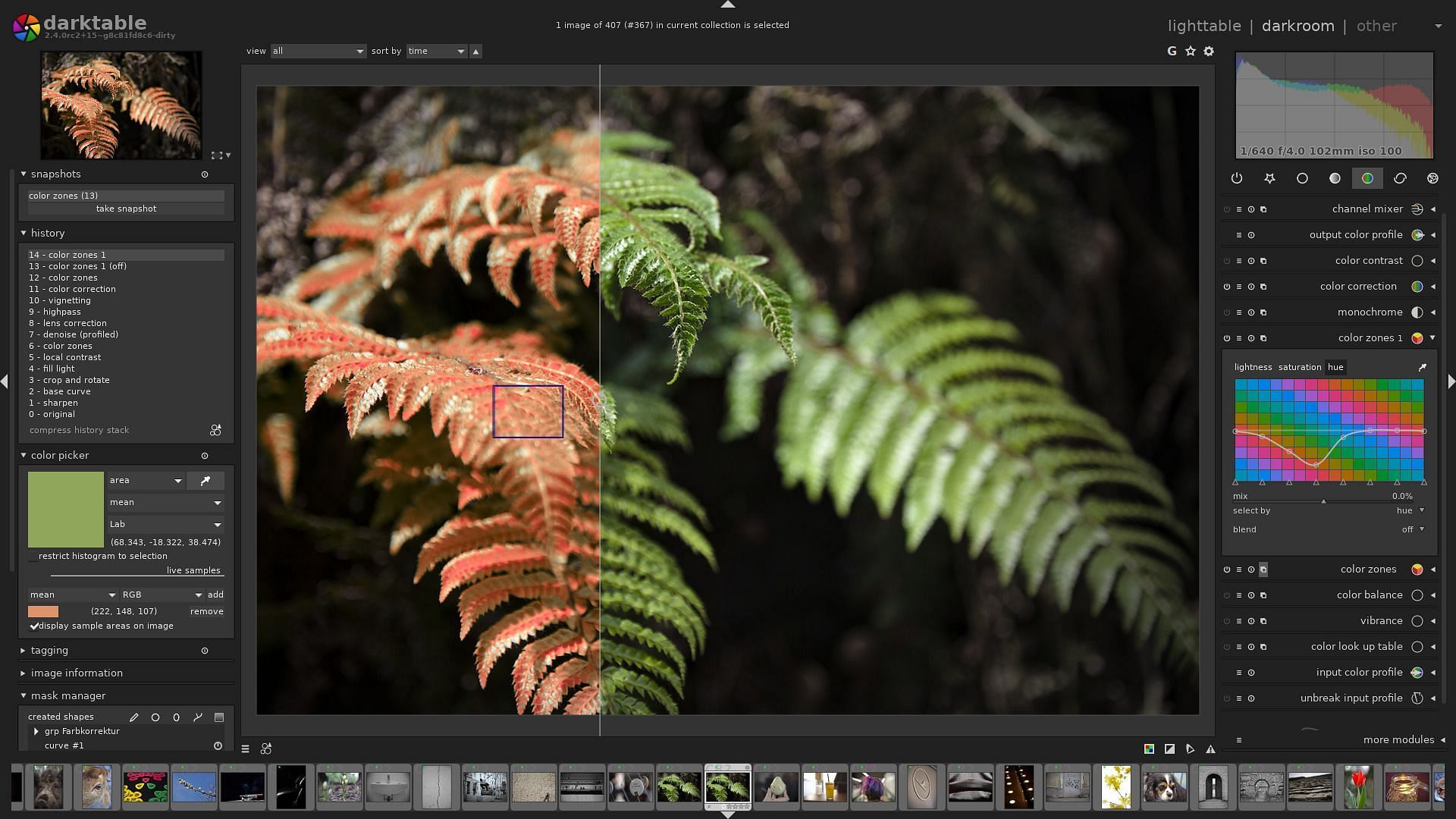Expand the history panel section
1456x819 pixels.
coord(22,233)
